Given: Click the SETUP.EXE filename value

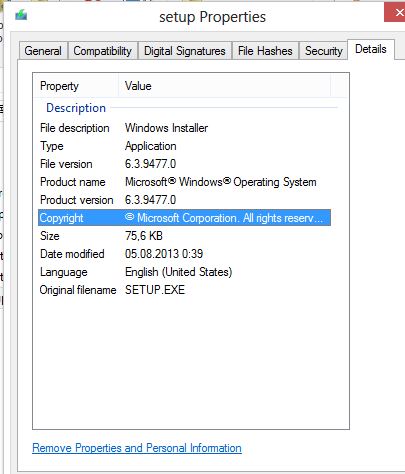Looking at the screenshot, I should [x=155, y=290].
